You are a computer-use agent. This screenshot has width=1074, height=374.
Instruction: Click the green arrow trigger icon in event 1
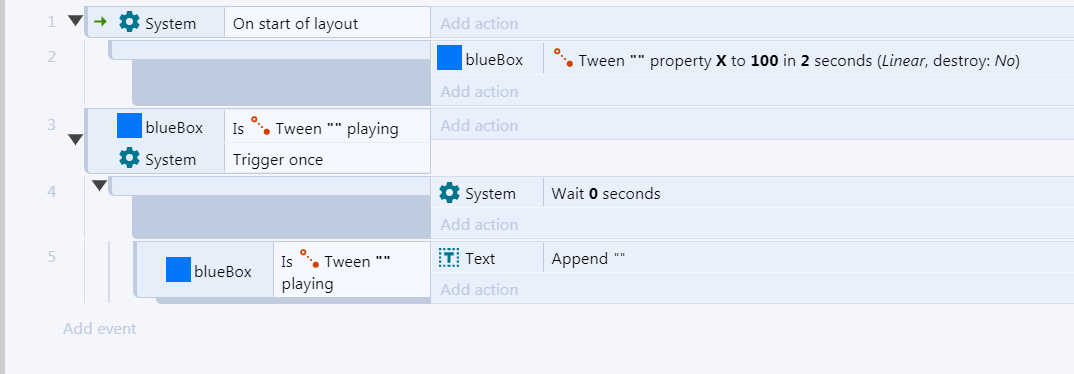pos(100,22)
